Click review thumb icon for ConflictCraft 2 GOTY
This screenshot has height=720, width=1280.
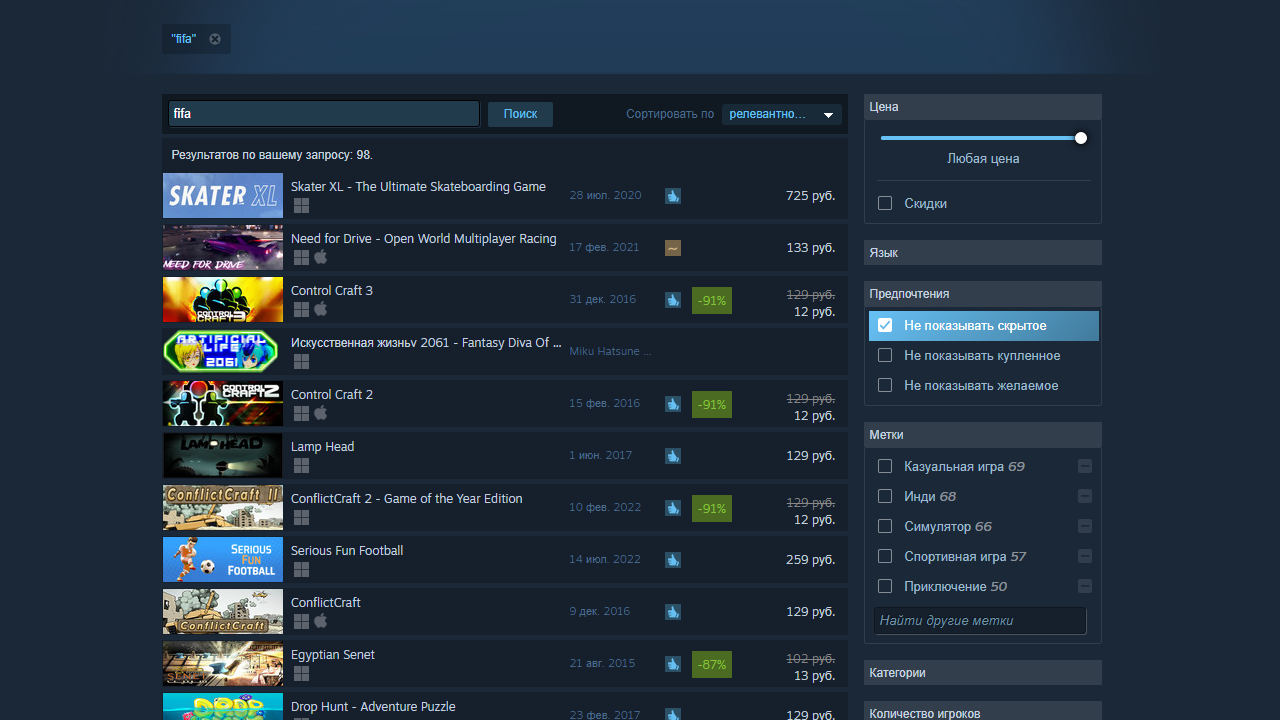pos(673,508)
